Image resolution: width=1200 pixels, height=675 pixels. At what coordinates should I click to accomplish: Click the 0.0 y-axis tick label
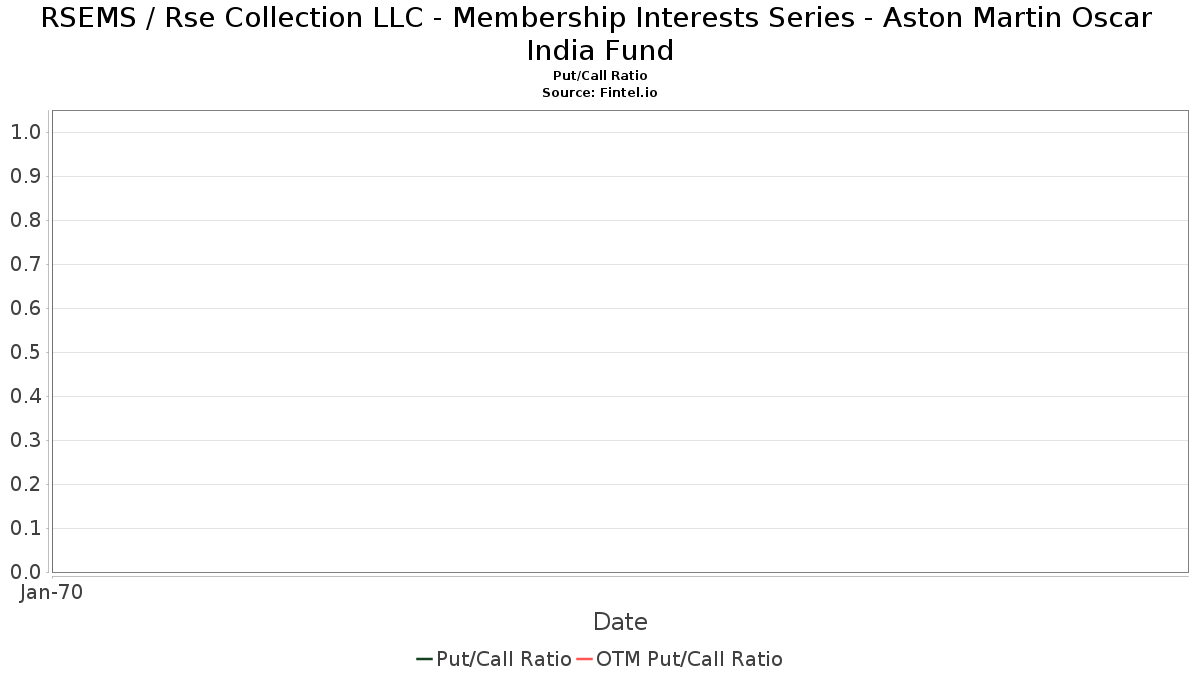tap(25, 572)
